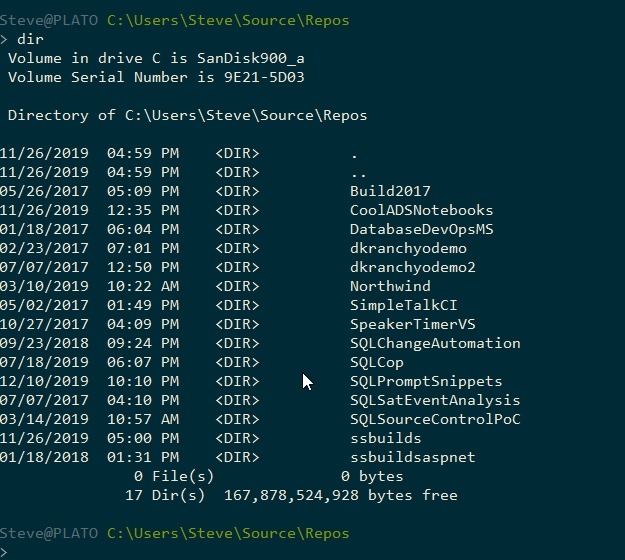Click the CoolADSNotebooks folder entry
Screen dimensions: 625x560
point(421,210)
